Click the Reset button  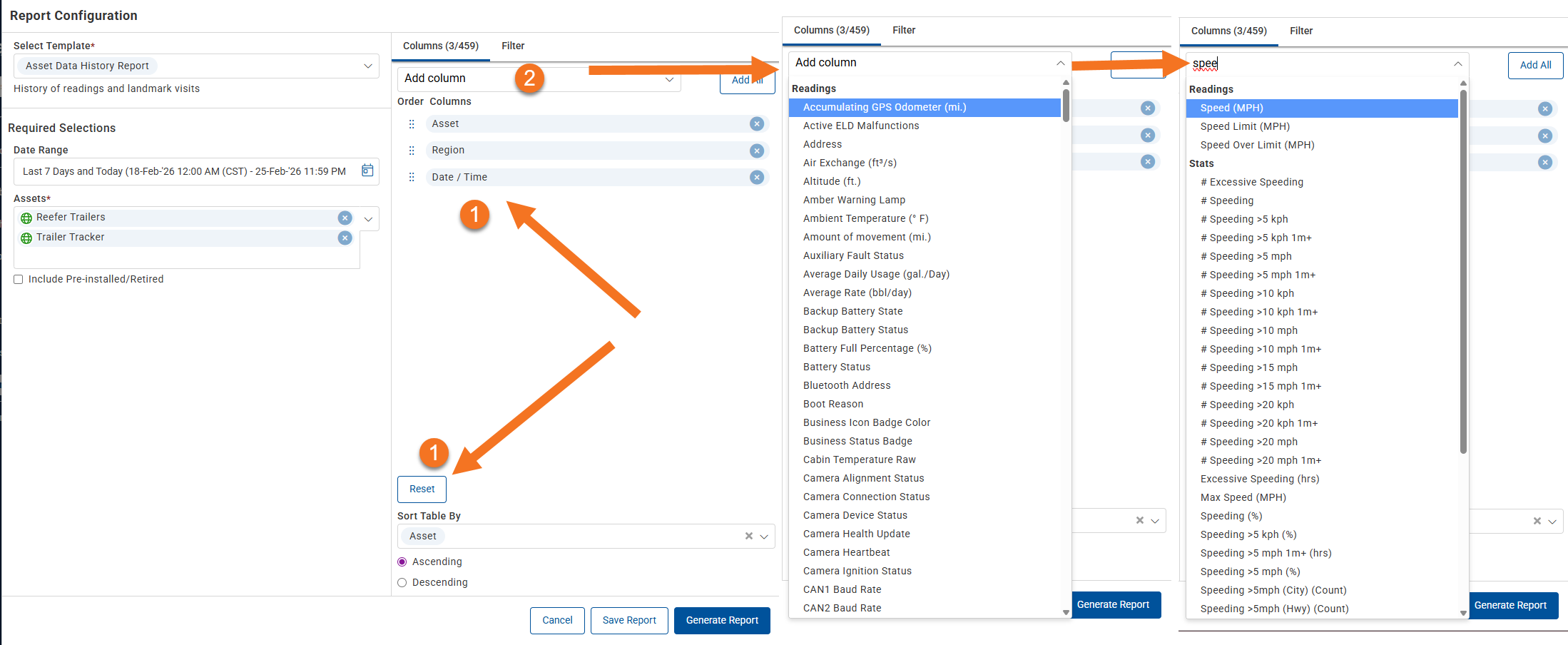click(x=422, y=489)
